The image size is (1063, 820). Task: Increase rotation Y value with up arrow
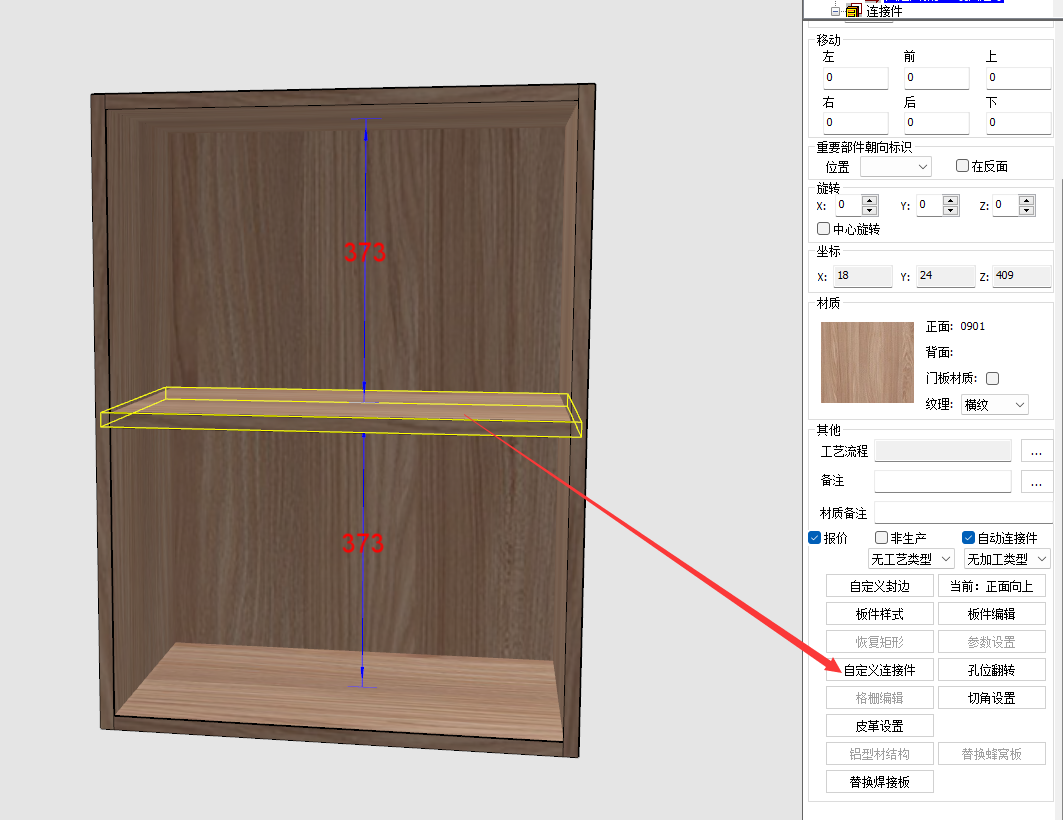coord(950,200)
